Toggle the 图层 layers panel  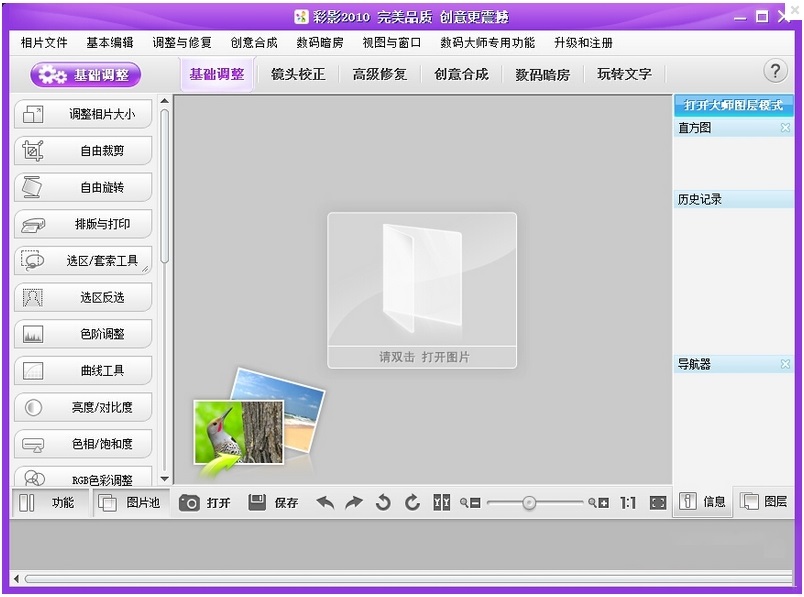[x=763, y=502]
